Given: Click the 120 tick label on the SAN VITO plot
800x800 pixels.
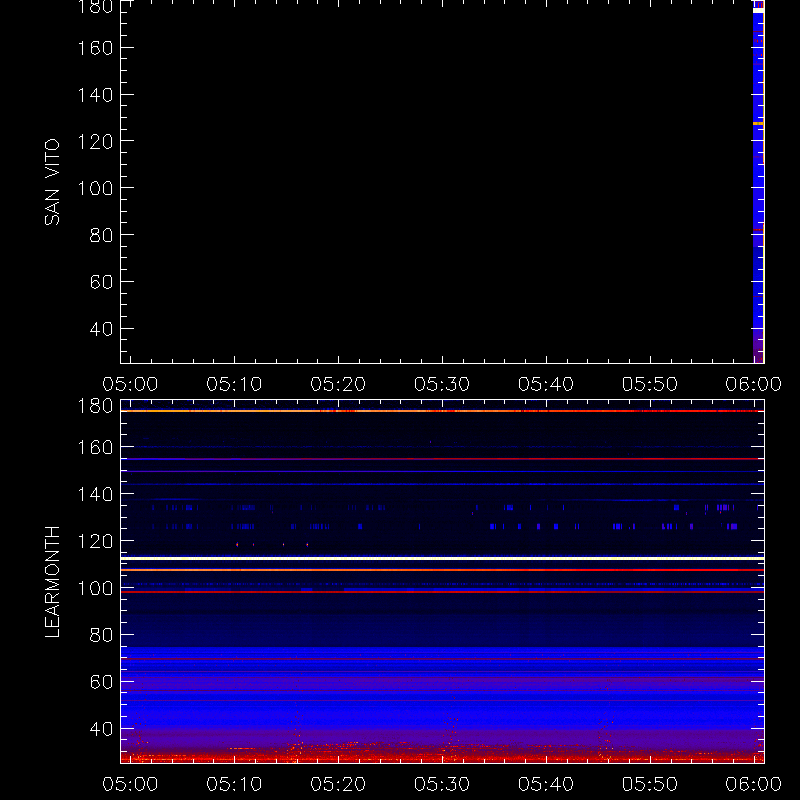Looking at the screenshot, I should coord(95,141).
